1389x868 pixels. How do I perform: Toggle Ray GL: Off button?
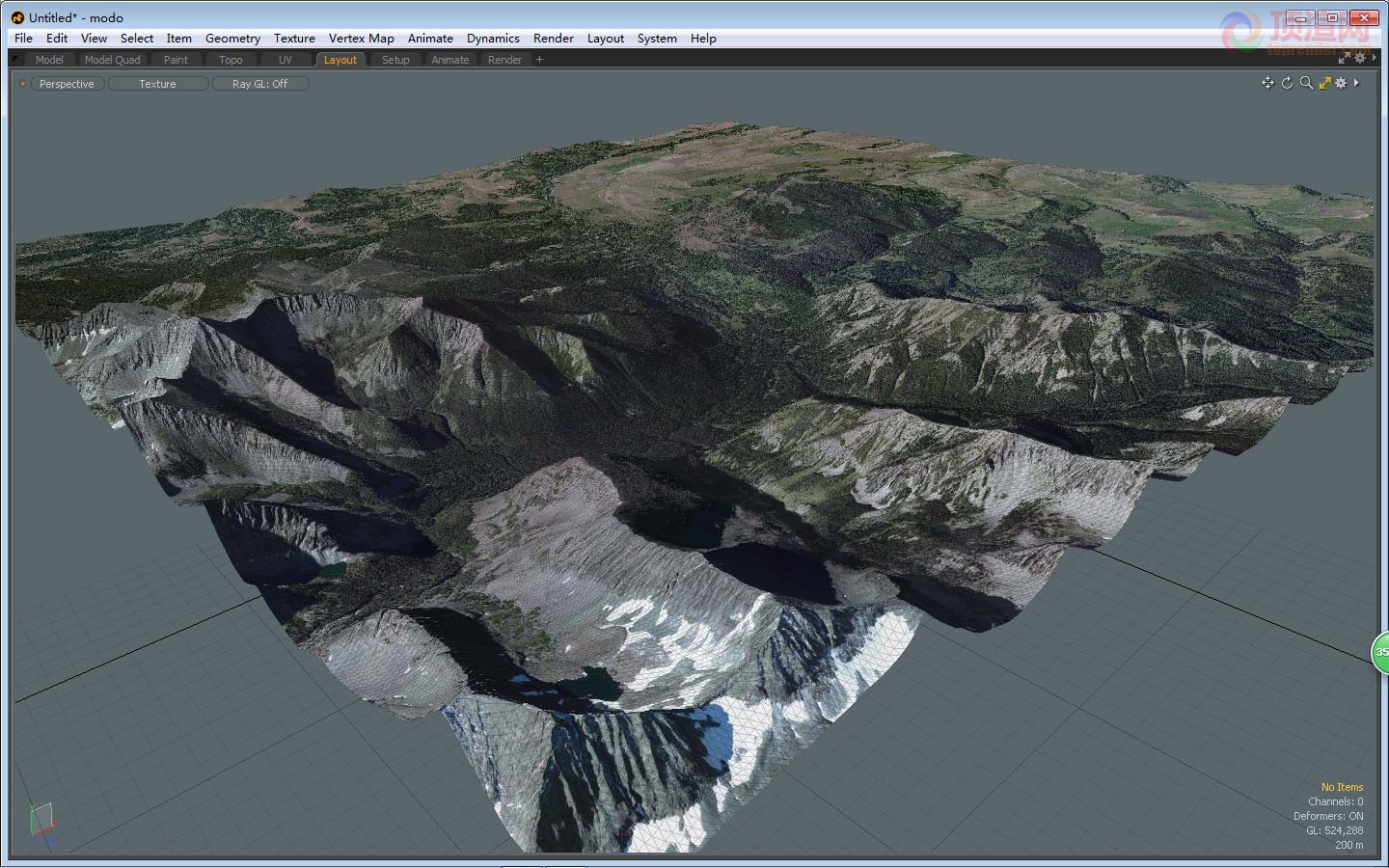click(x=259, y=84)
